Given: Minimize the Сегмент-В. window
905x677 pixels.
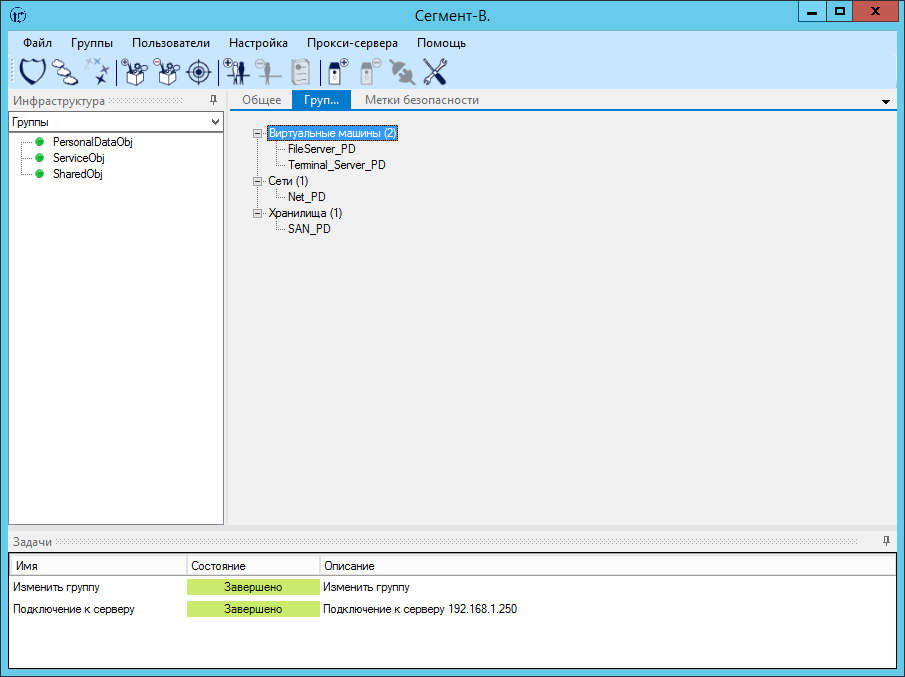Looking at the screenshot, I should point(813,12).
